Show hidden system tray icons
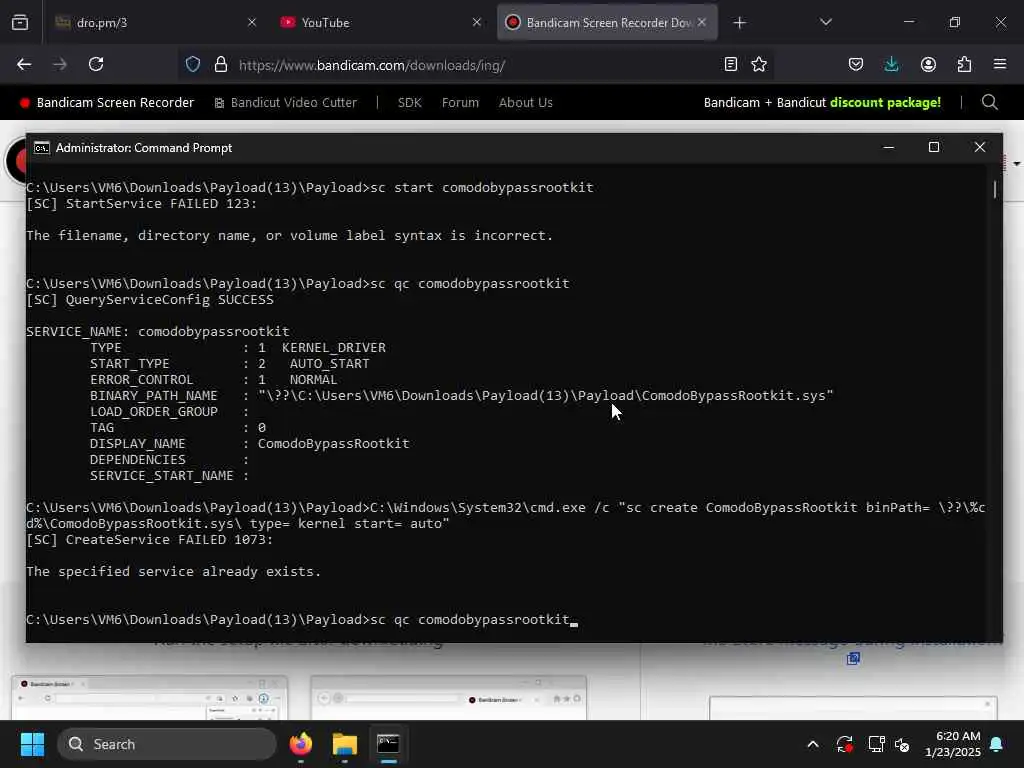1024x768 pixels. (813, 744)
